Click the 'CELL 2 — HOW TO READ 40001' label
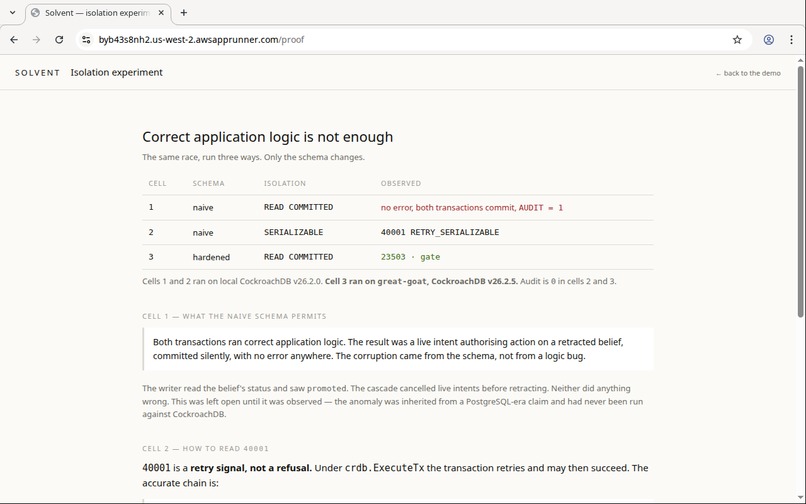 [x=206, y=448]
